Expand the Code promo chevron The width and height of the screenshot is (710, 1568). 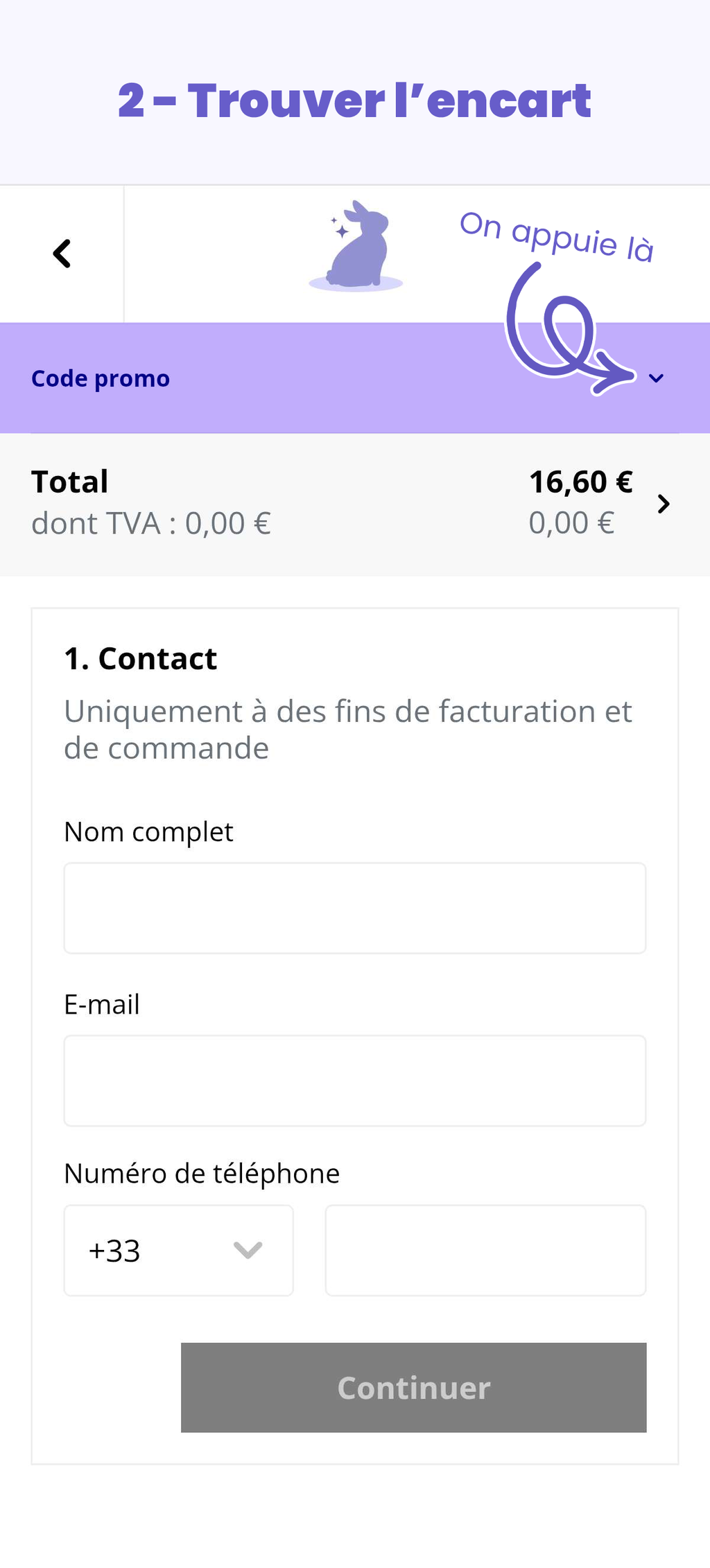[656, 378]
